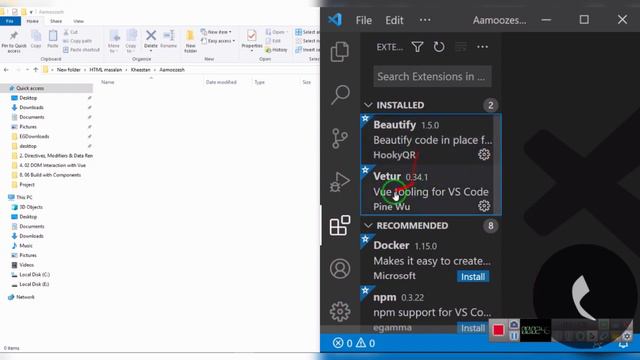The width and height of the screenshot is (640, 360).
Task: Go back in File Explorer navigation
Action: 6,70
